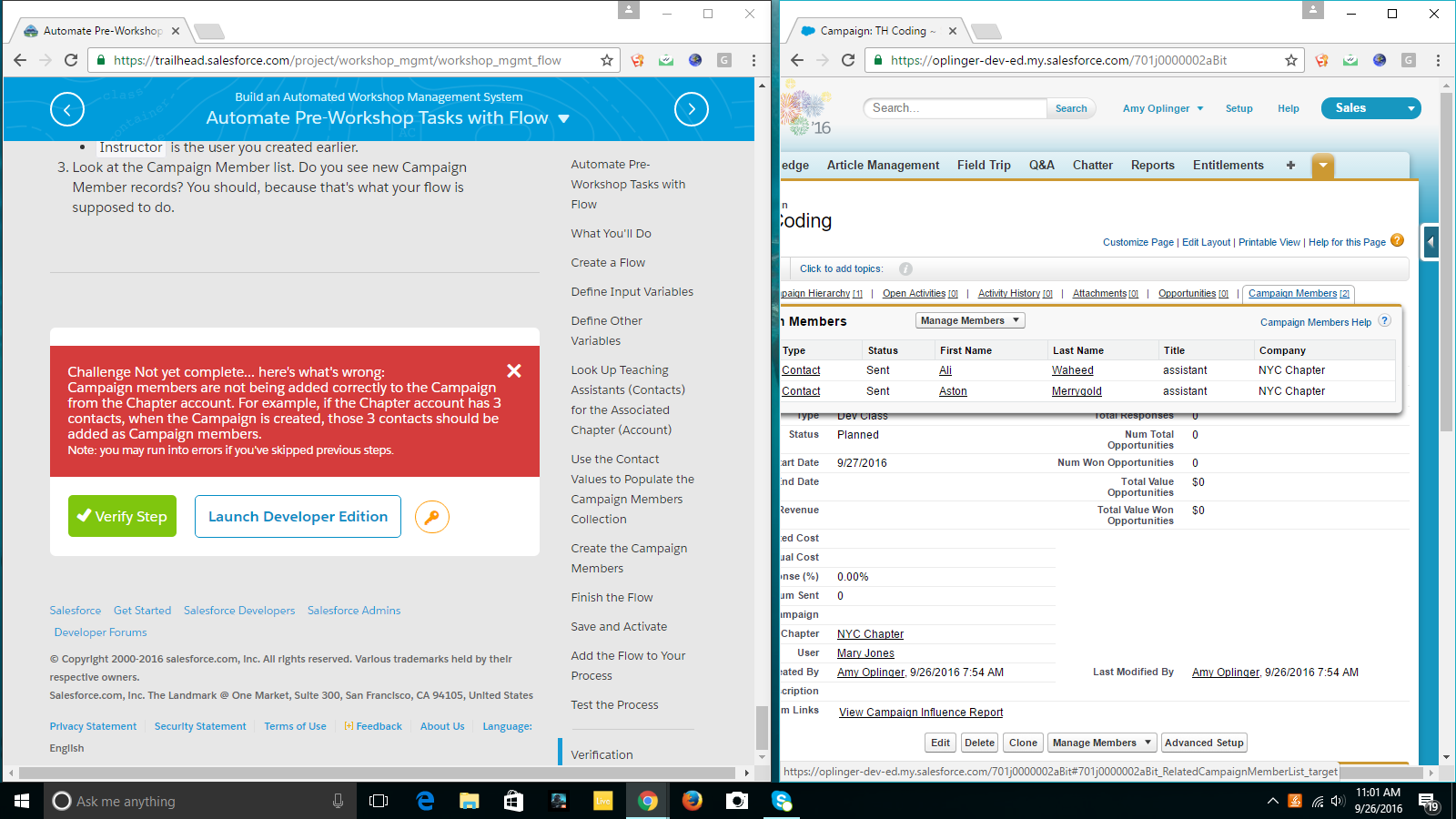The width and height of the screenshot is (1456, 819).
Task: Open Chrome menu in Trailhead window
Action: pyautogui.click(x=753, y=60)
